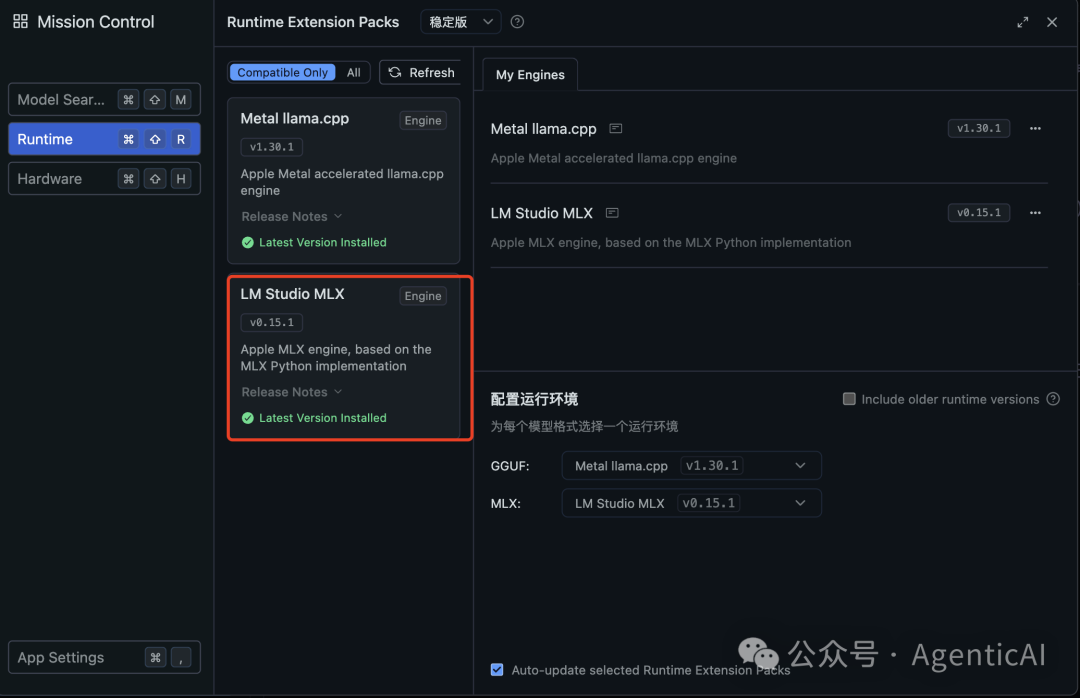Click the Engine tag on the LM Studio MLX card
This screenshot has height=698, width=1080.
(x=423, y=296)
